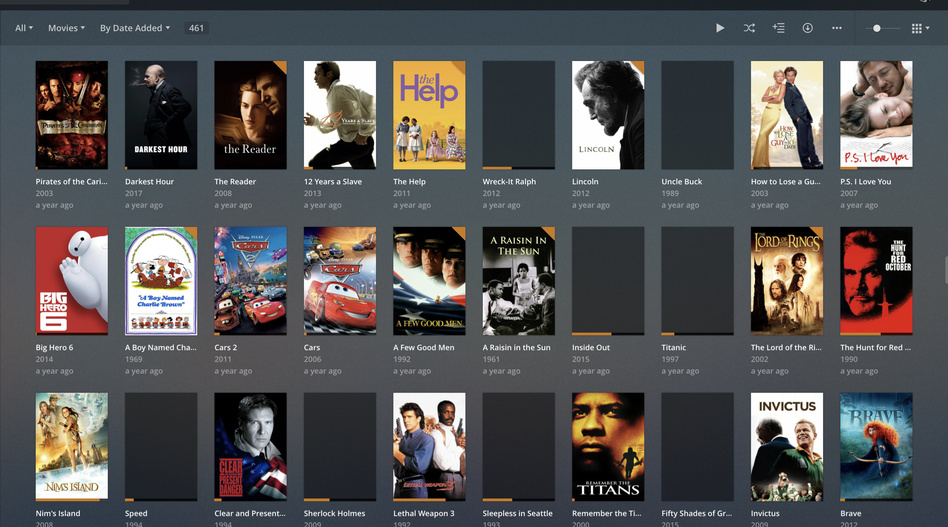Add library to playlist icon

point(779,28)
